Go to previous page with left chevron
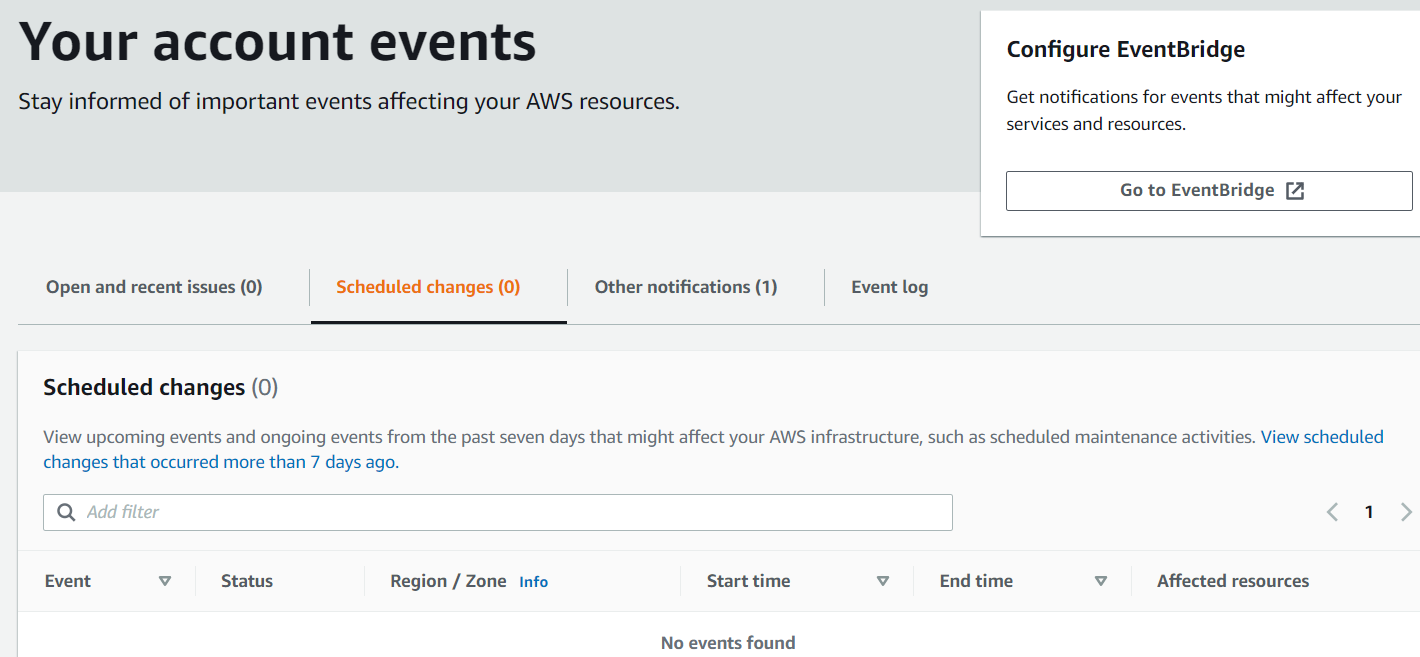Screen dimensions: 1420x657 tap(1332, 512)
